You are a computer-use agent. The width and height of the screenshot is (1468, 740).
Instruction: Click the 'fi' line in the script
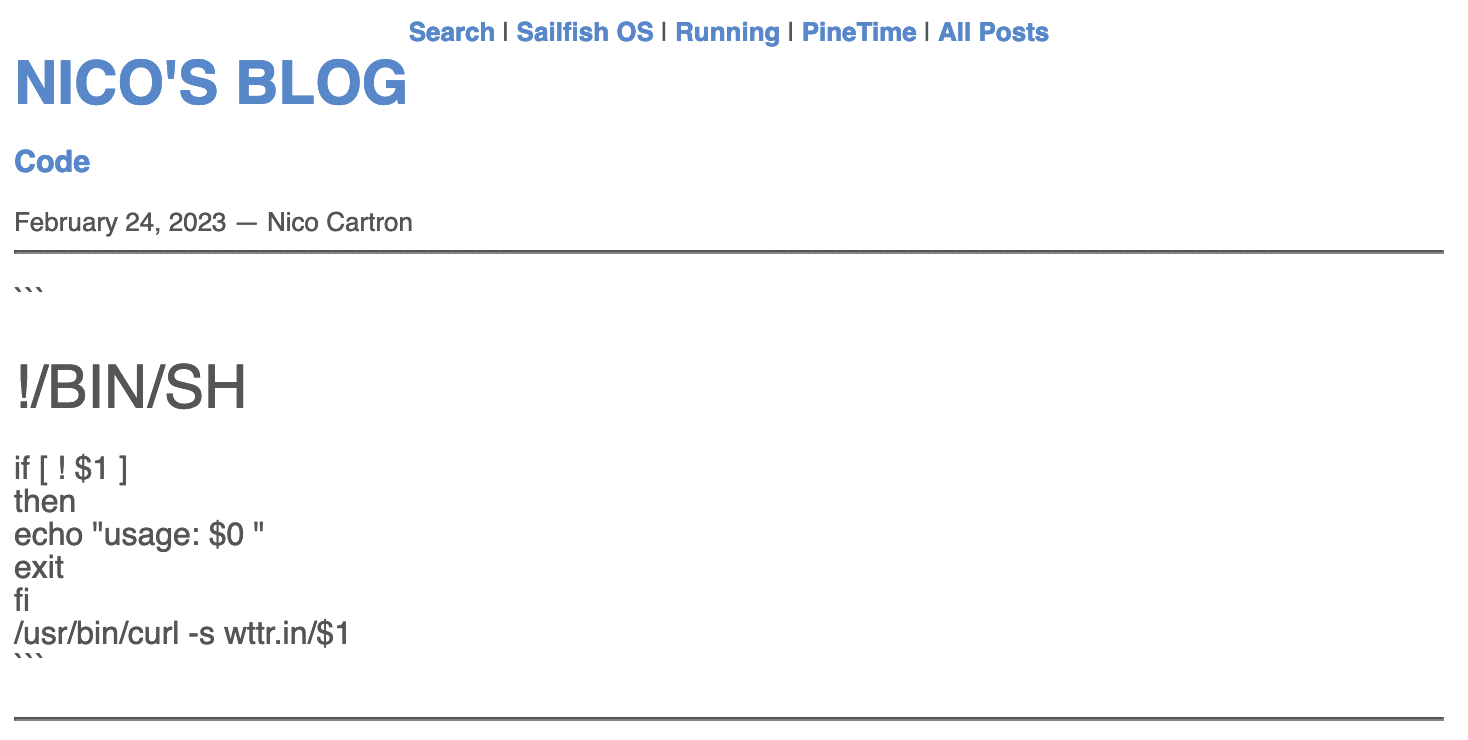(22, 601)
